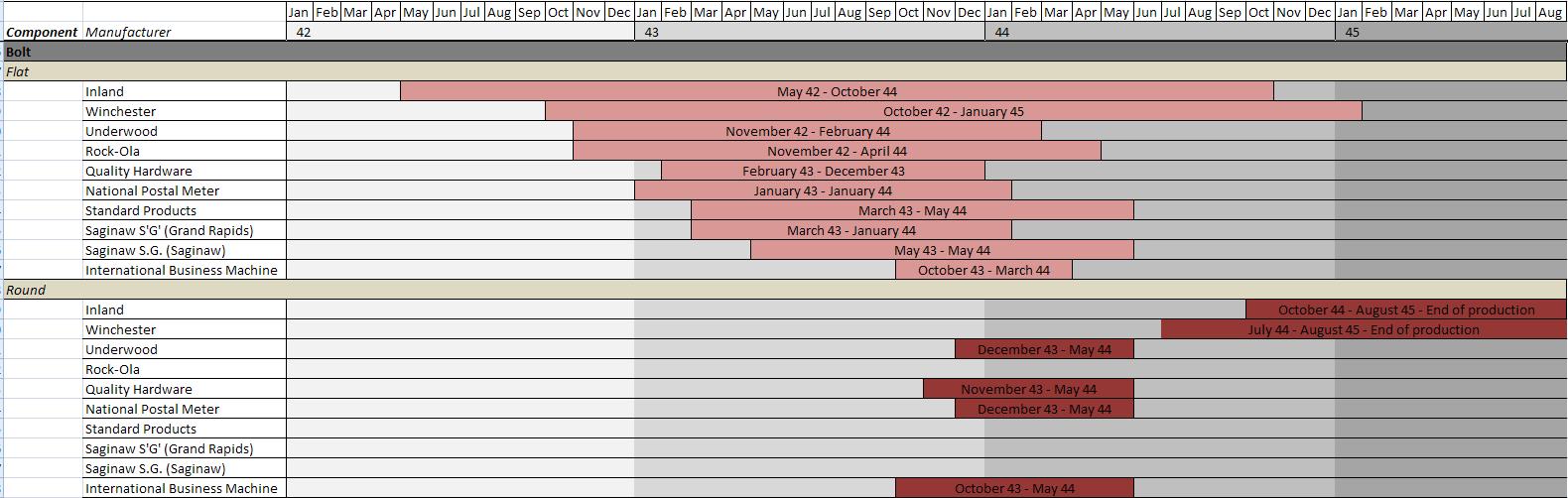
Task: Select Rock-Ola in the Round section
Action: coord(185,369)
